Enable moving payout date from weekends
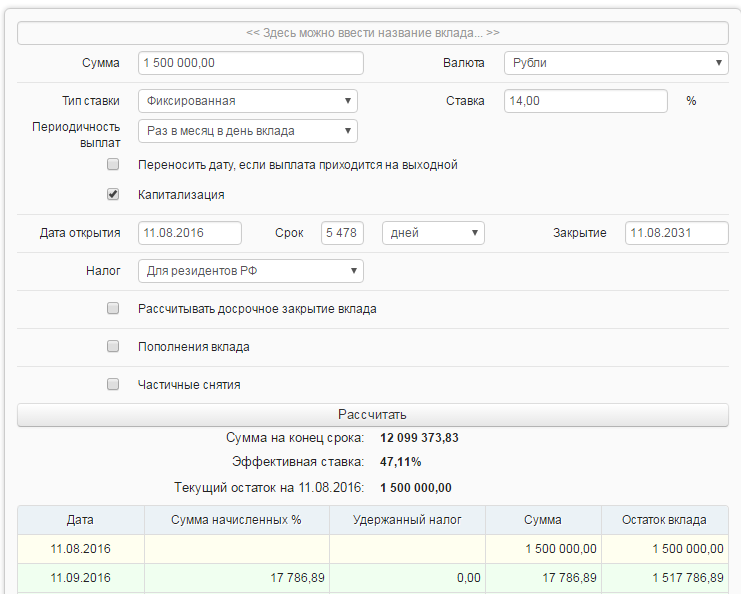The image size is (741, 594). click(113, 164)
